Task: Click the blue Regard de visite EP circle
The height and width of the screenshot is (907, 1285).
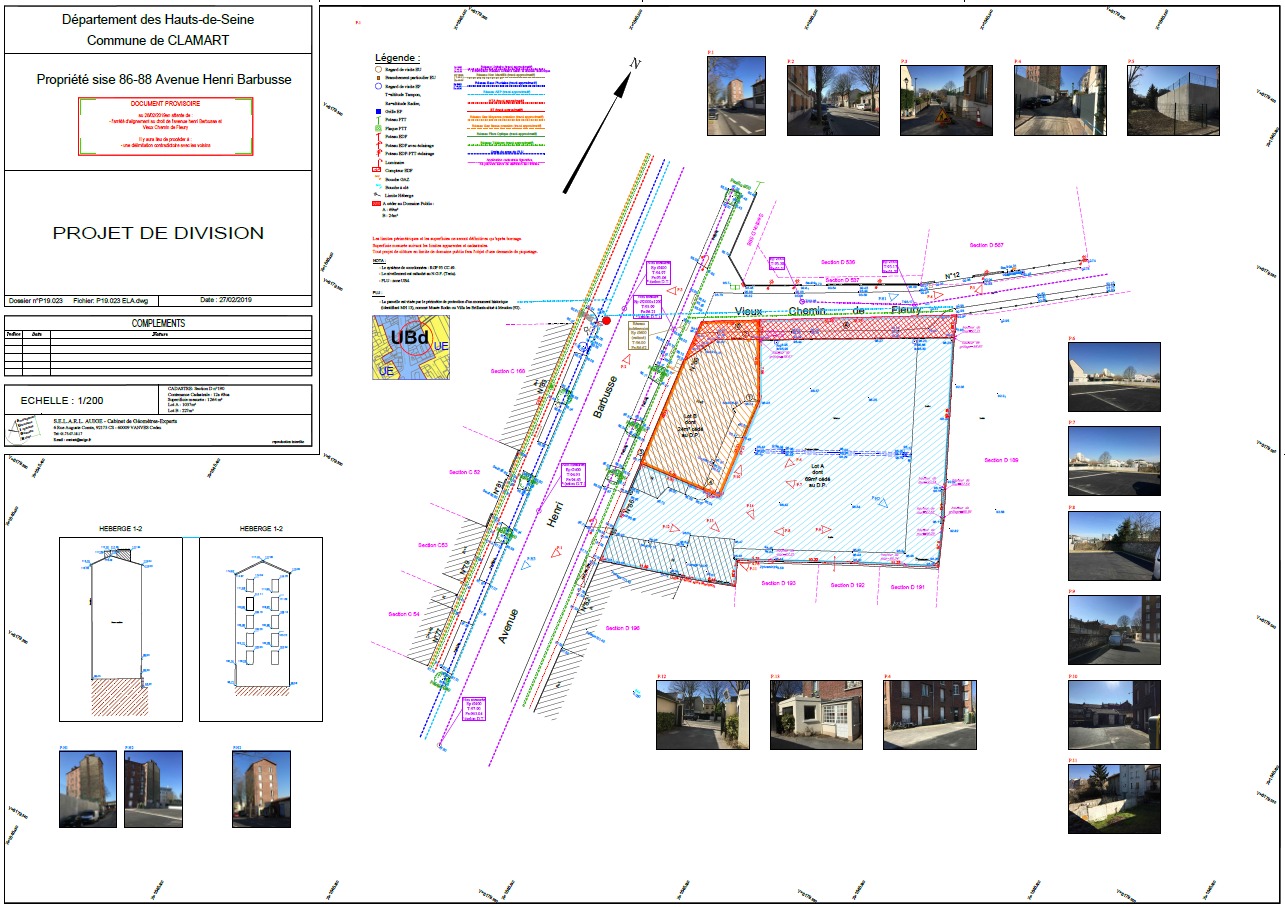Action: 378,86
